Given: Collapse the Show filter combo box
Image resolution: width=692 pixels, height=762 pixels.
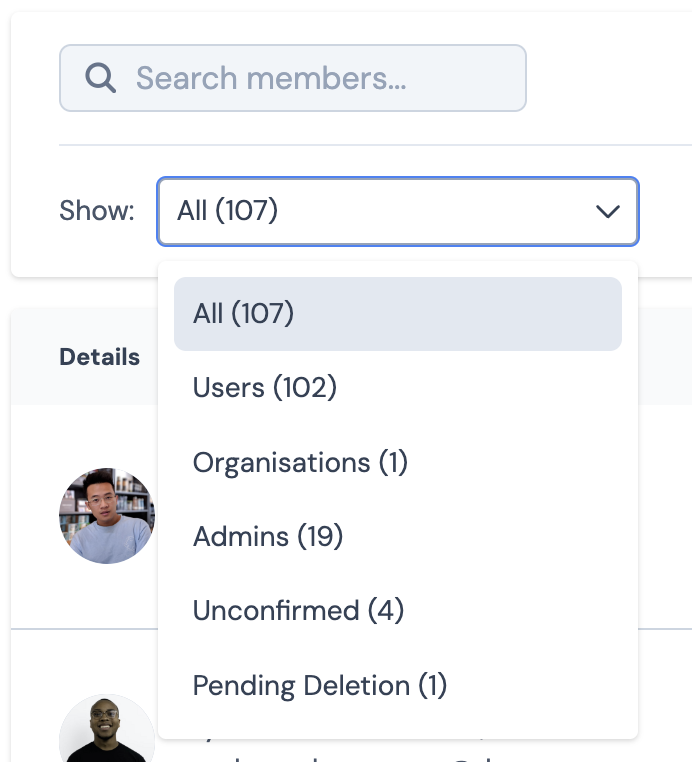Looking at the screenshot, I should 397,211.
